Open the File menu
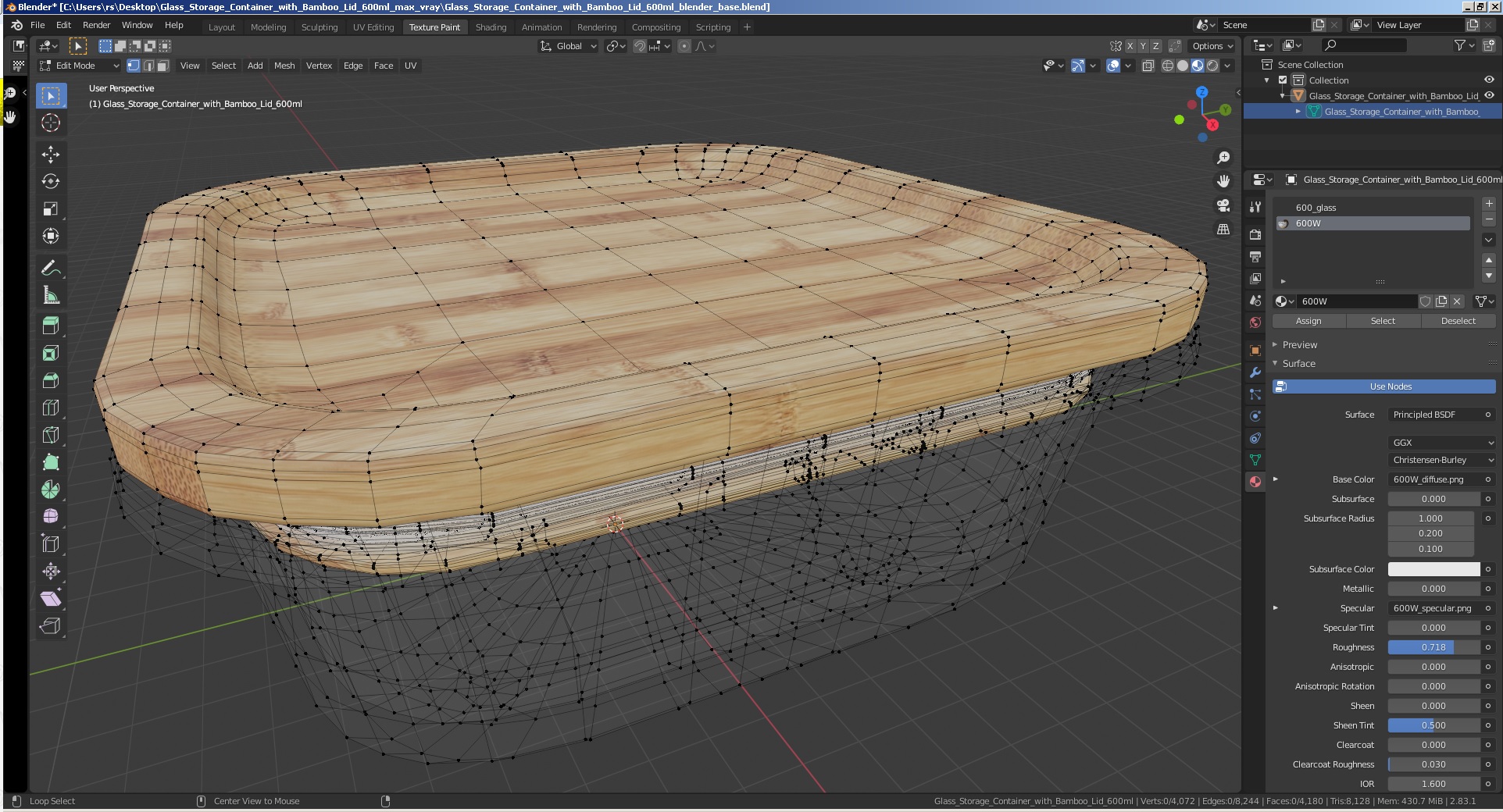Image resolution: width=1503 pixels, height=812 pixels. pos(37,25)
